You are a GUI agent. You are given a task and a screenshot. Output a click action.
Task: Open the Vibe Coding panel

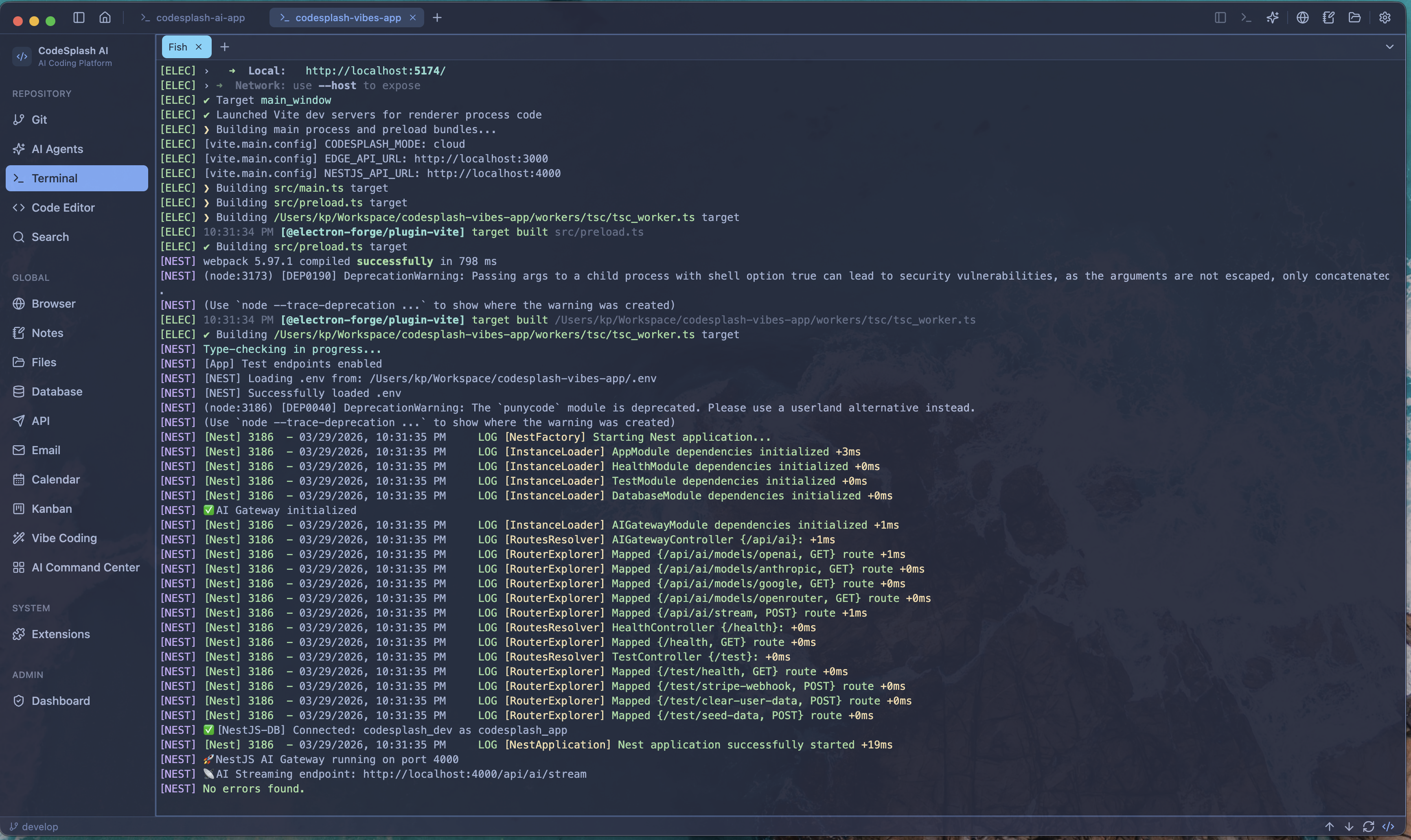[x=64, y=538]
